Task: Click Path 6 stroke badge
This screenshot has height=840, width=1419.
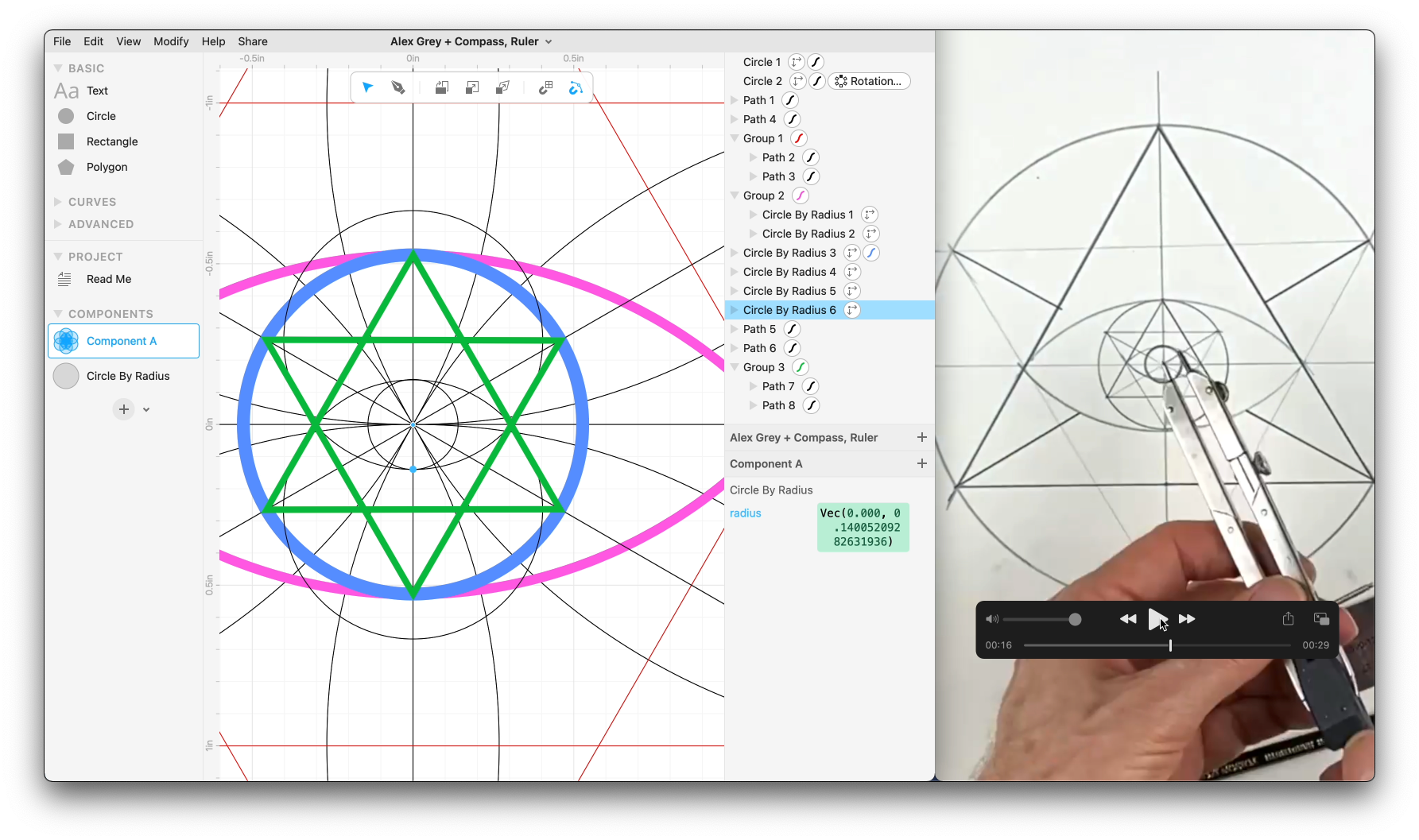Action: click(x=792, y=348)
